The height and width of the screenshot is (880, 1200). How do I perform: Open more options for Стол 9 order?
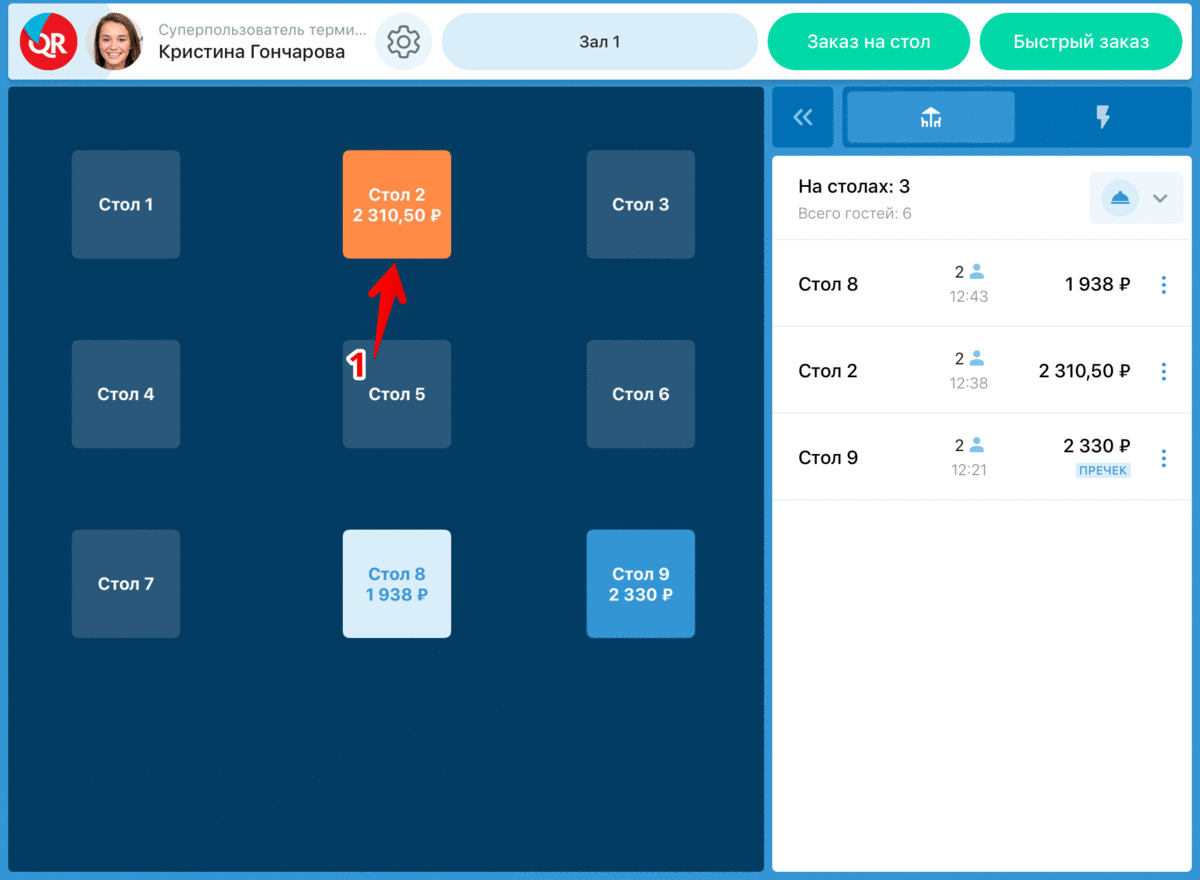pyautogui.click(x=1163, y=458)
